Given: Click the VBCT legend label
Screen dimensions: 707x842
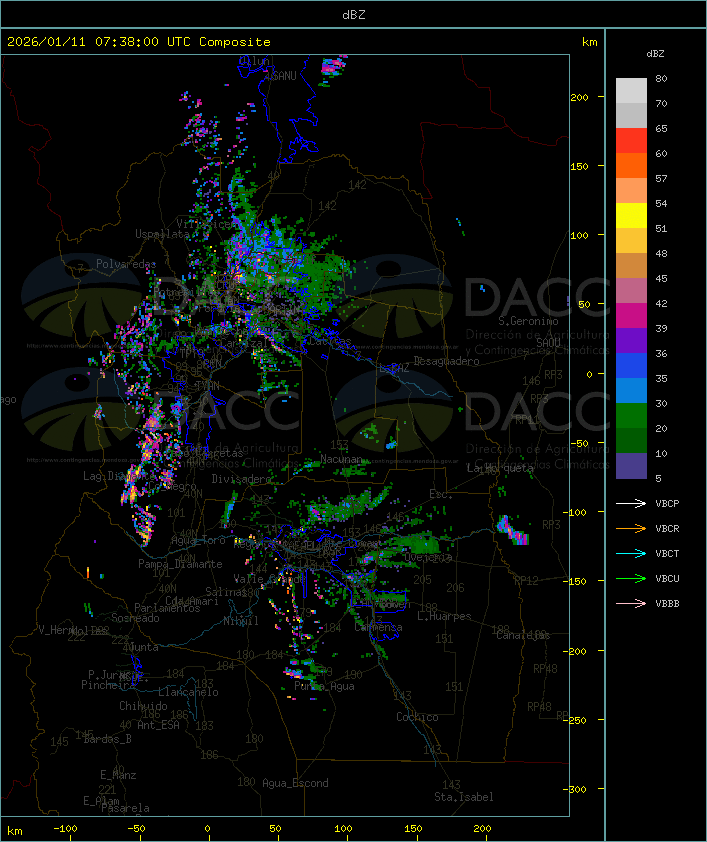Looking at the screenshot, I should (667, 554).
